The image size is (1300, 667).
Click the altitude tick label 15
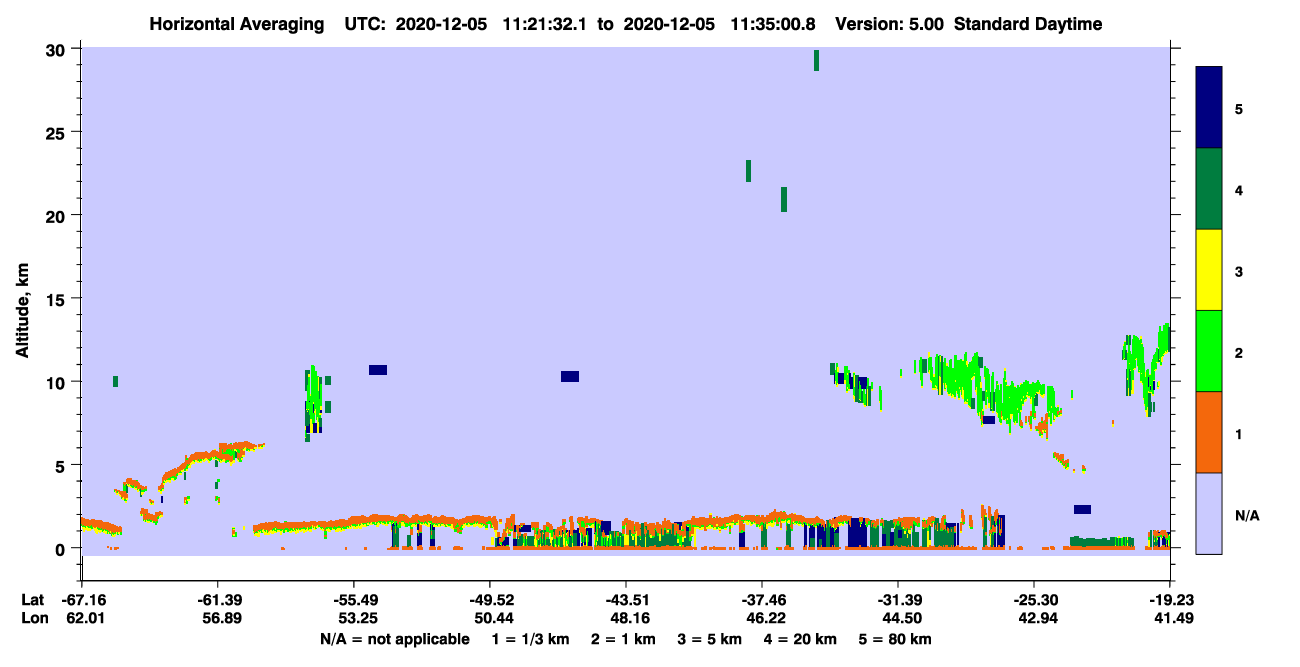click(x=58, y=299)
